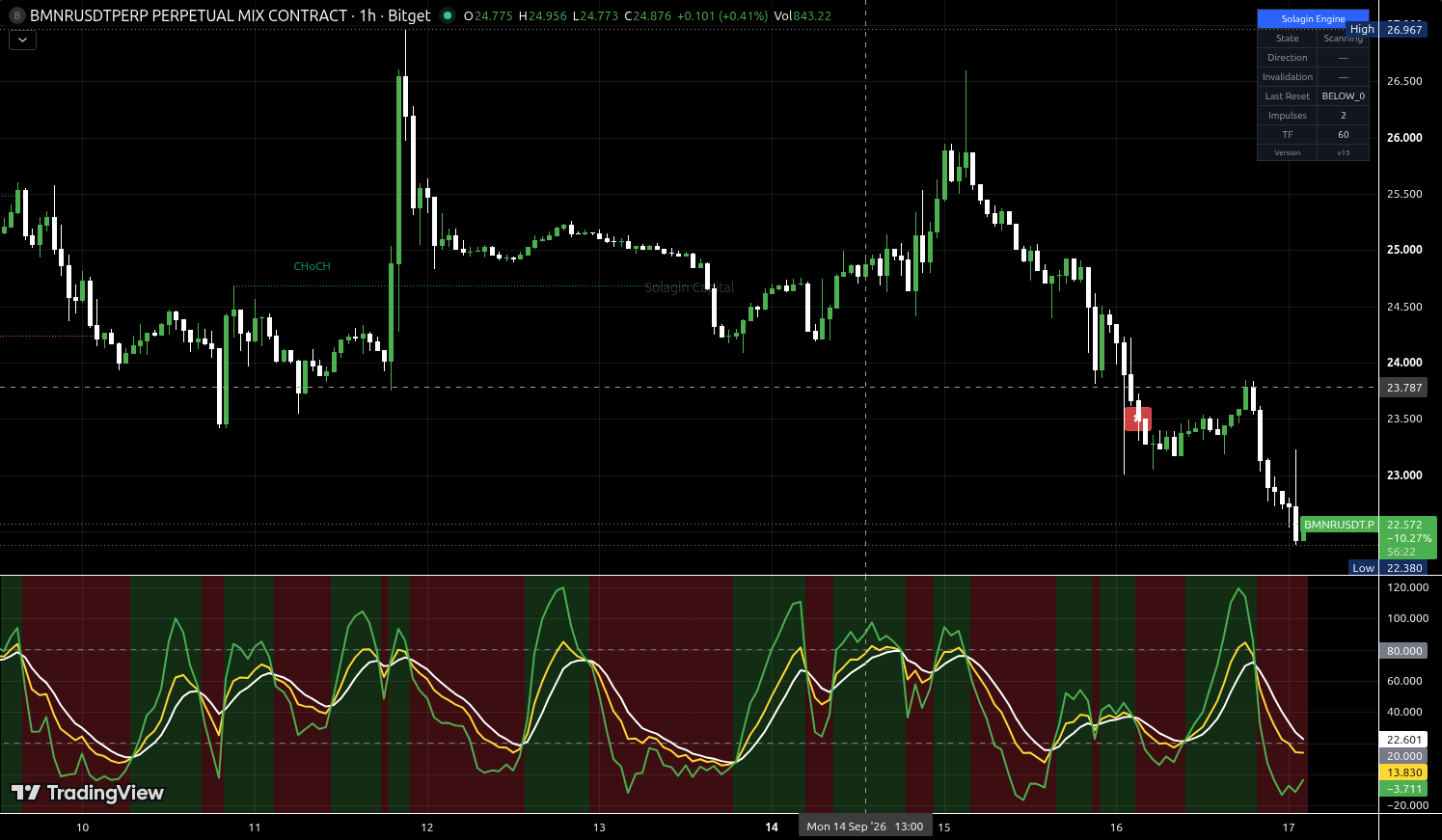Screen dimensions: 1442x840
Task: Click the crosshair price label 23.787
Action: 1403,388
